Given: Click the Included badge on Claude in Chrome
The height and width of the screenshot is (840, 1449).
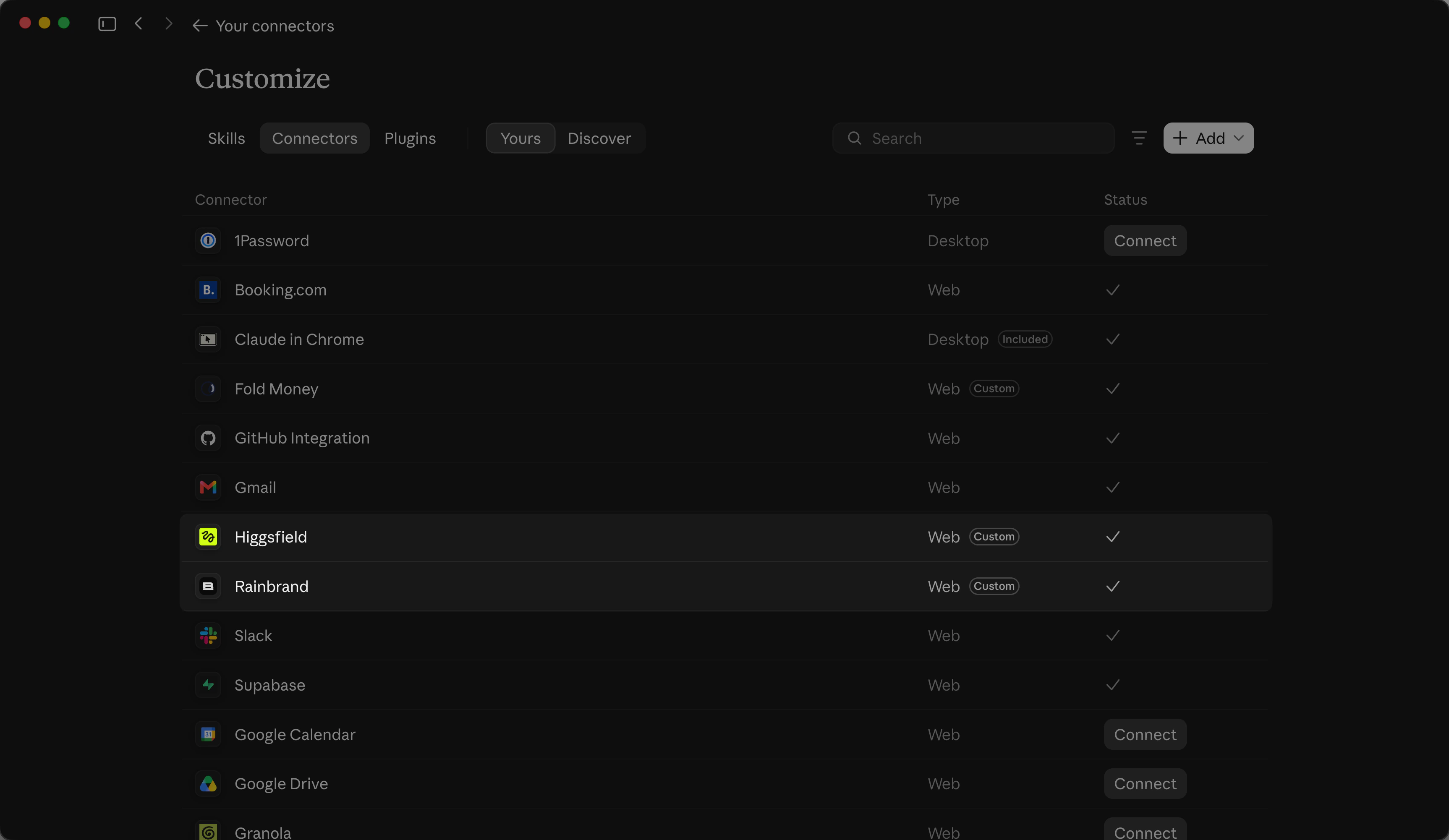Looking at the screenshot, I should coord(1025,339).
